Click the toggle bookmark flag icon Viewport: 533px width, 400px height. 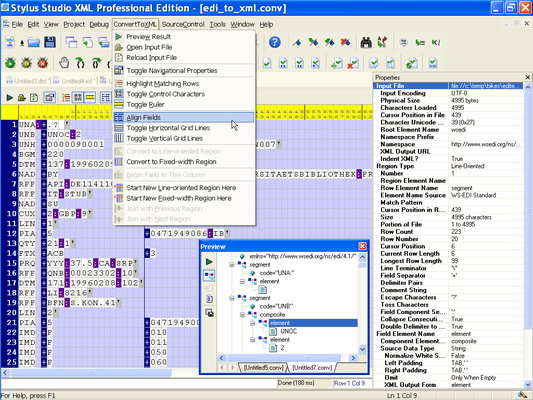[296, 42]
